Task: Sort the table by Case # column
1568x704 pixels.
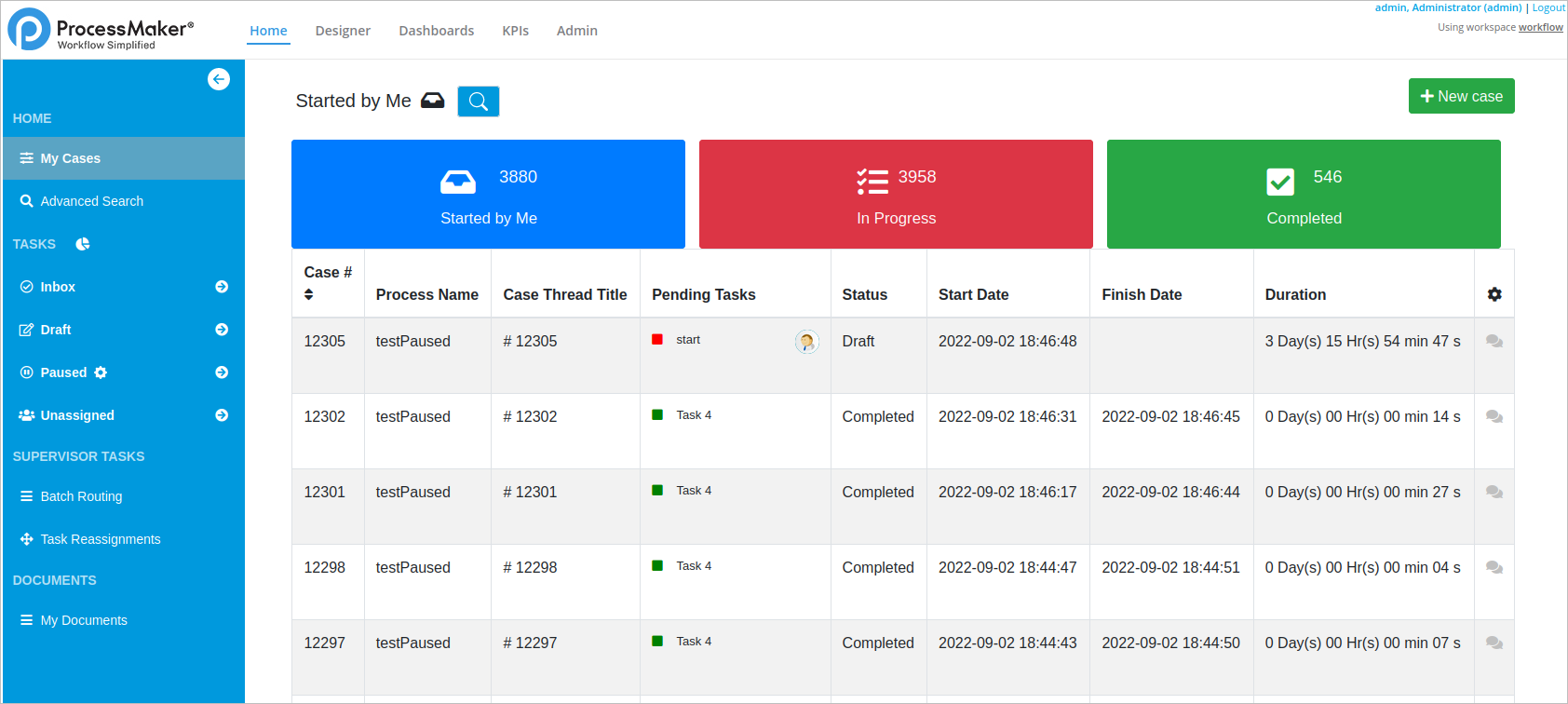Action: pyautogui.click(x=309, y=294)
